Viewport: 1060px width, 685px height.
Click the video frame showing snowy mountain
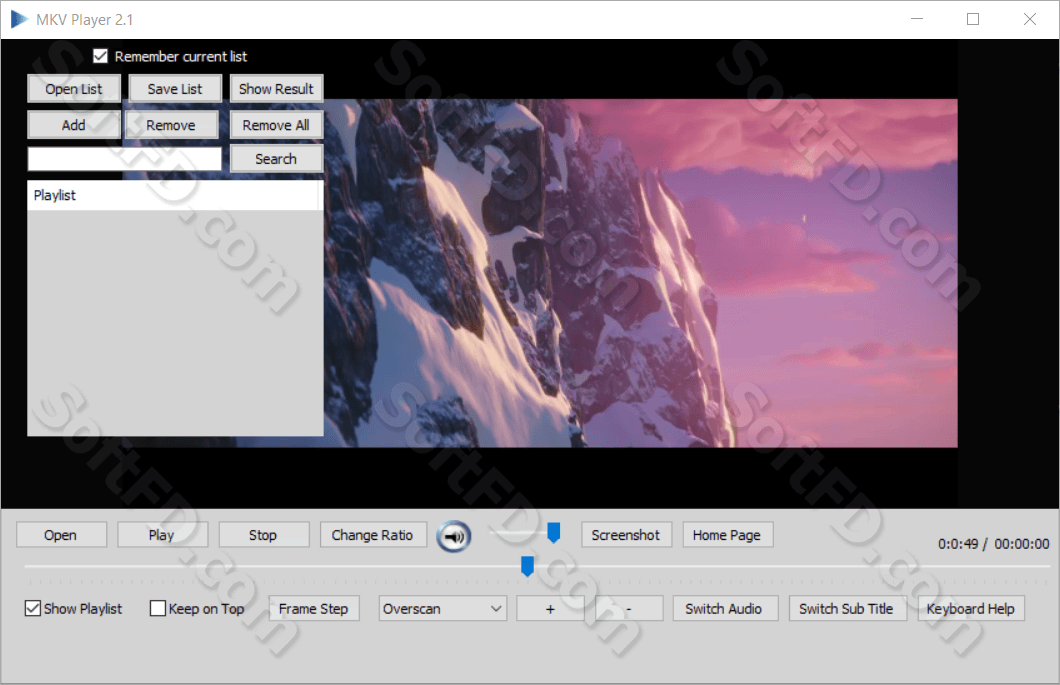640,273
